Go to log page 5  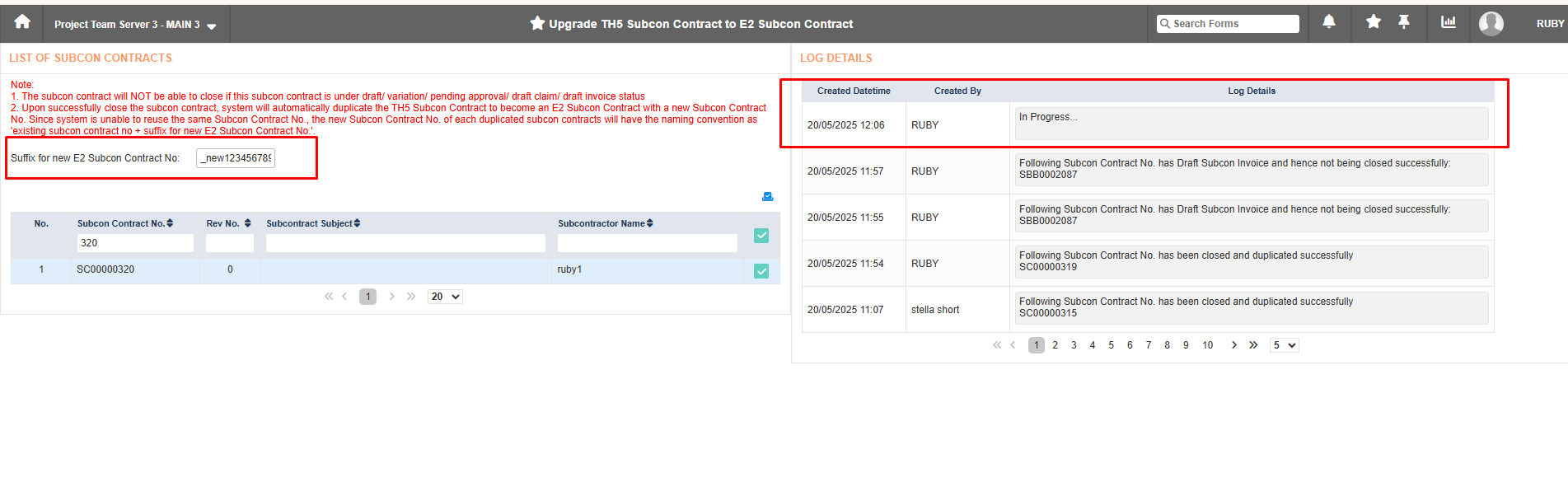tap(1111, 345)
